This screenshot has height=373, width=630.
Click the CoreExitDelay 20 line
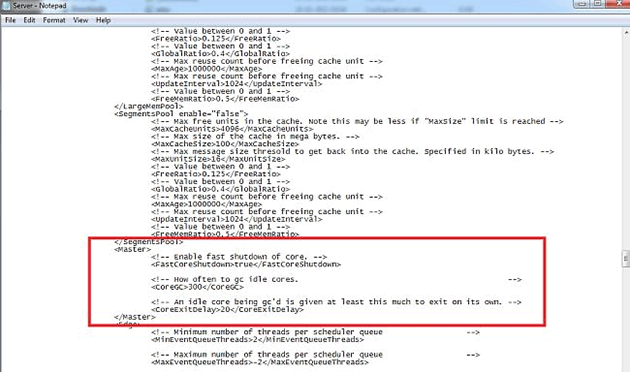[x=227, y=310]
